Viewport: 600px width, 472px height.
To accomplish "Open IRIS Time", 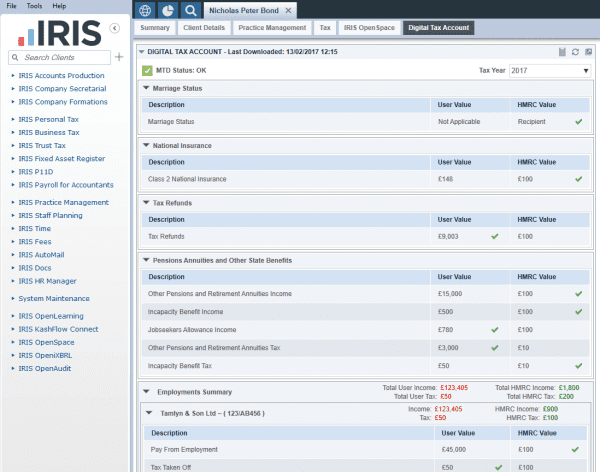I will (x=35, y=229).
